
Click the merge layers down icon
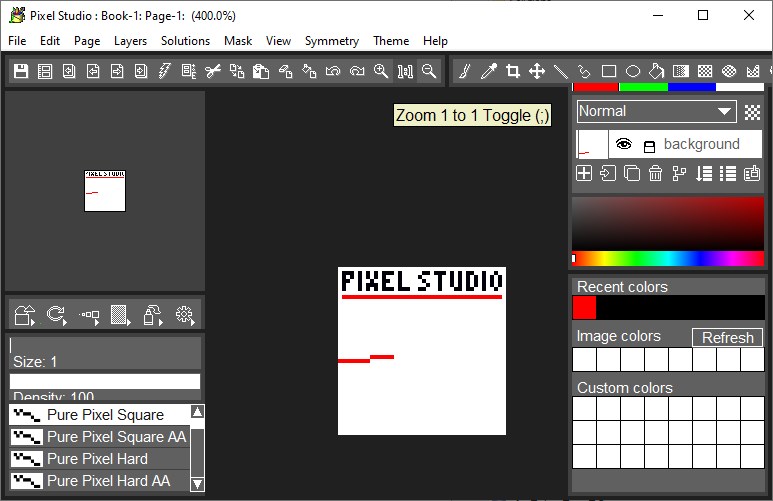(704, 174)
